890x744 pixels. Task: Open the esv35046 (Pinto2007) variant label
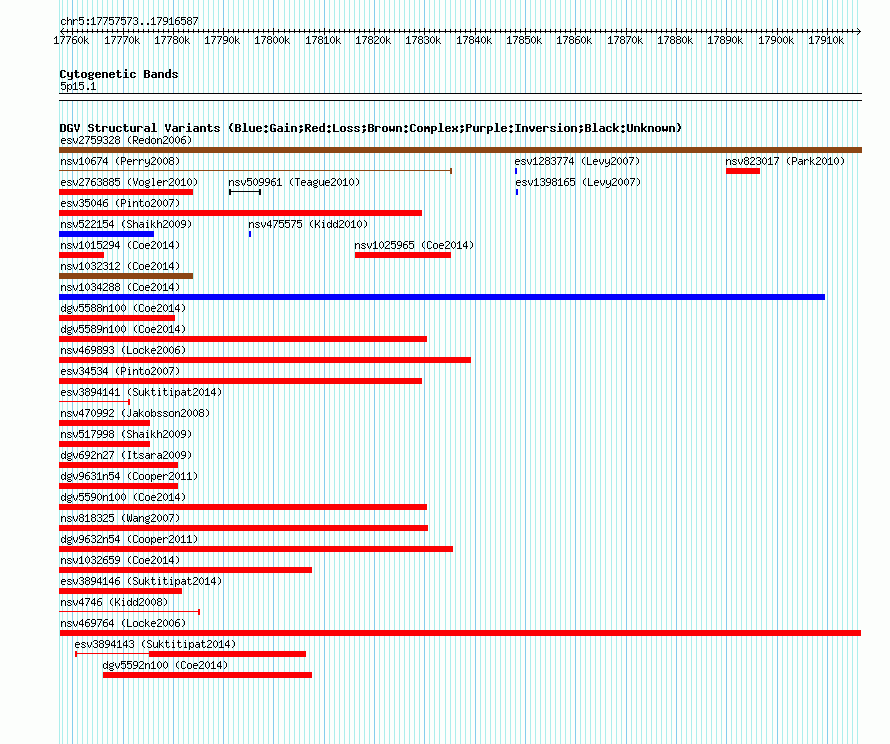[x=120, y=203]
